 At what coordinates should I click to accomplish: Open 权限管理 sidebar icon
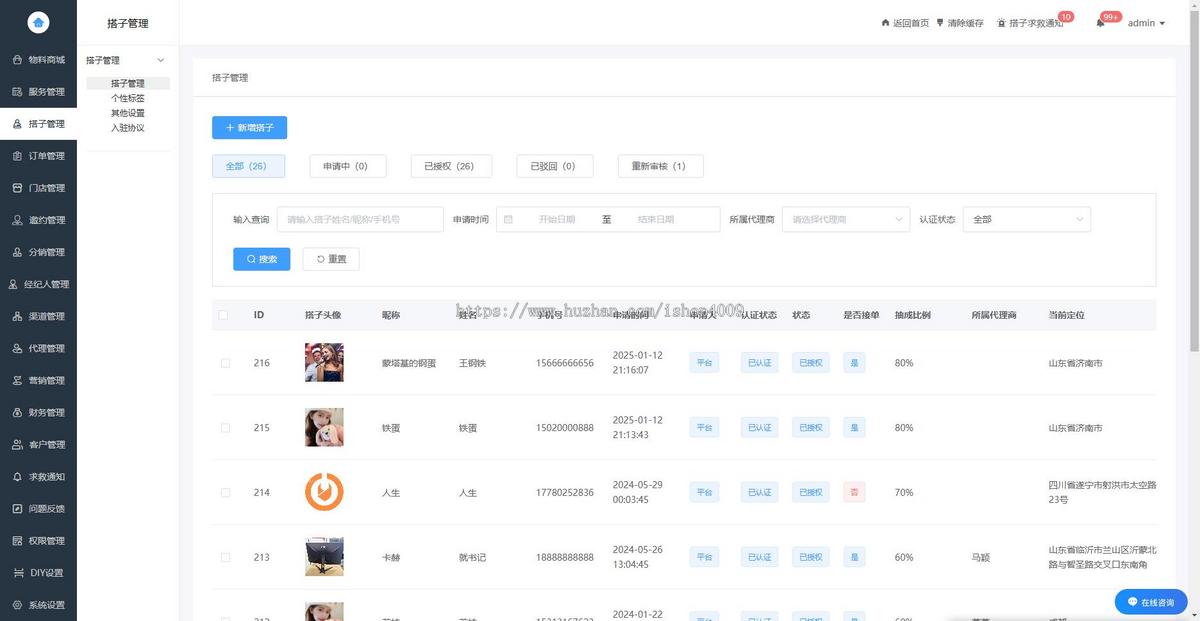click(x=18, y=540)
